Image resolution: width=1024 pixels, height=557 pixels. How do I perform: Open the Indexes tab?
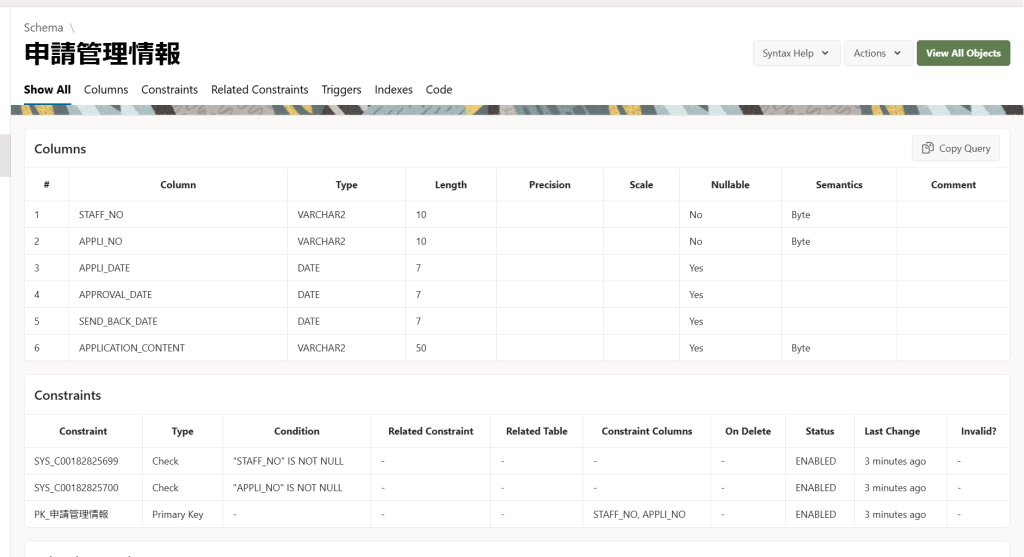[x=393, y=90]
